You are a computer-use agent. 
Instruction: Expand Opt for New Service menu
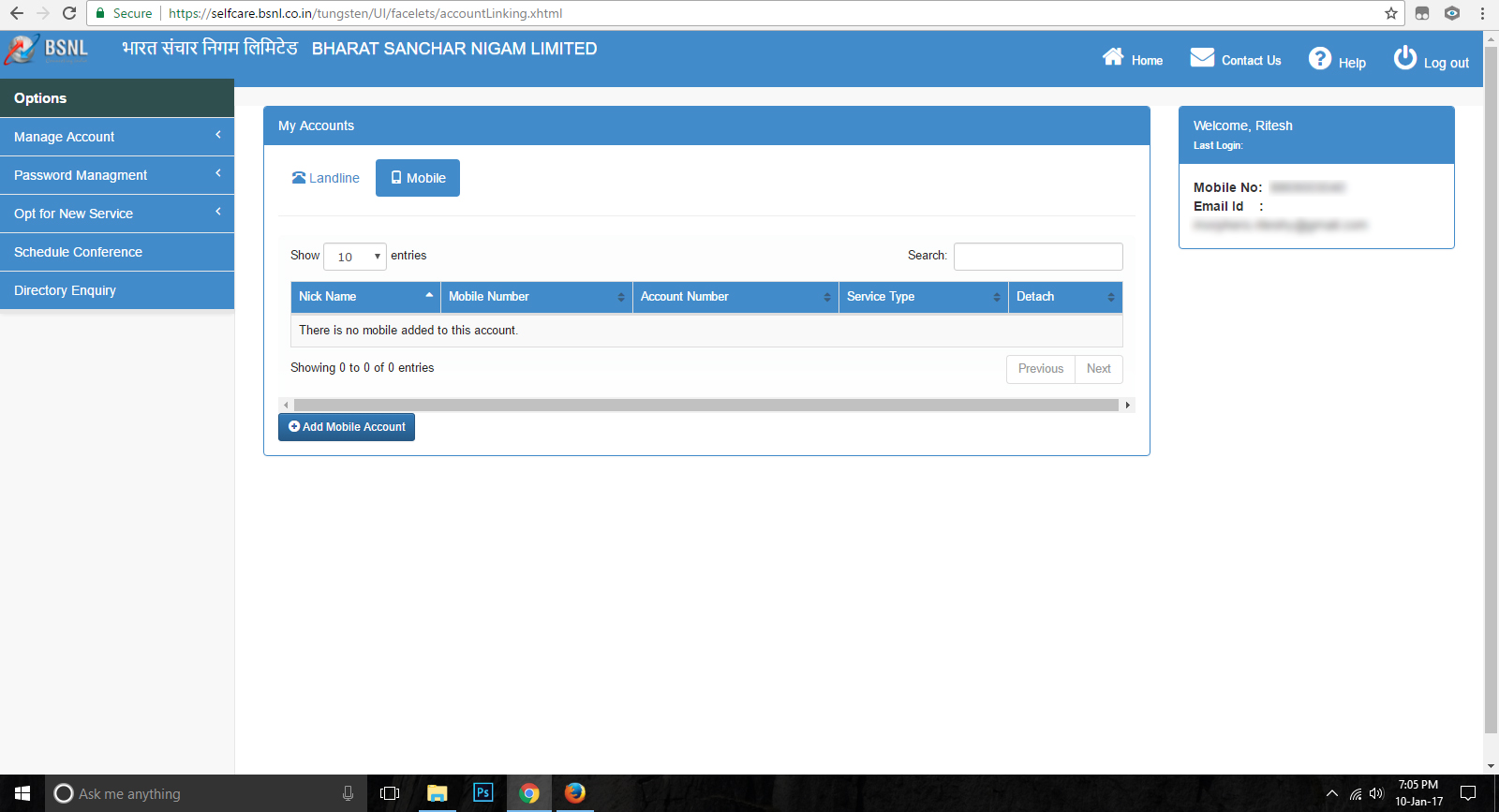117,214
